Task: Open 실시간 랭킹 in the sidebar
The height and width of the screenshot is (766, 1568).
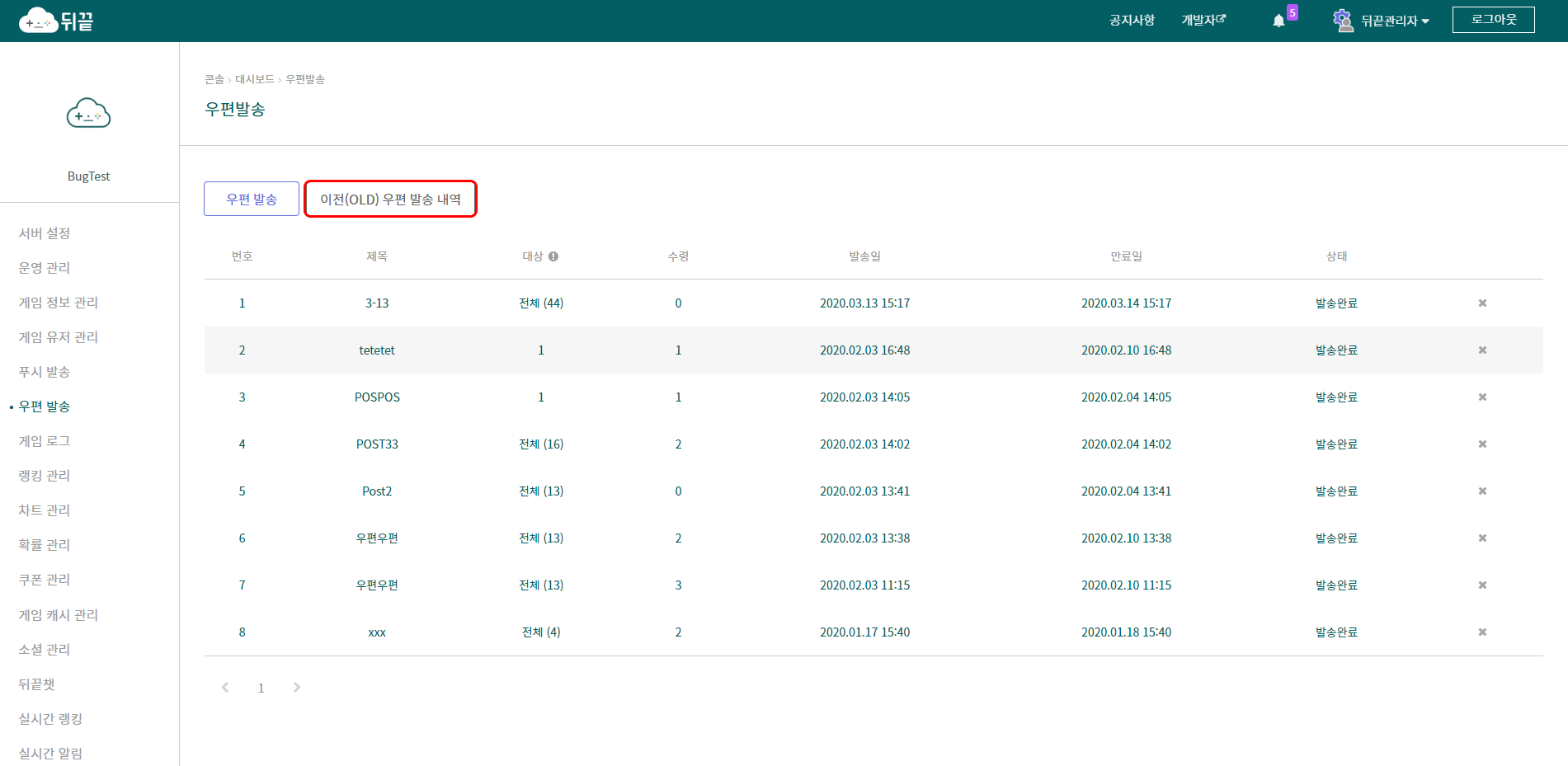Action: click(50, 719)
